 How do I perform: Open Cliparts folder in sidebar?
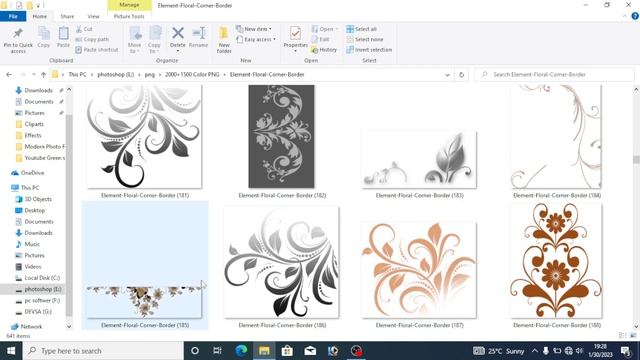click(34, 124)
